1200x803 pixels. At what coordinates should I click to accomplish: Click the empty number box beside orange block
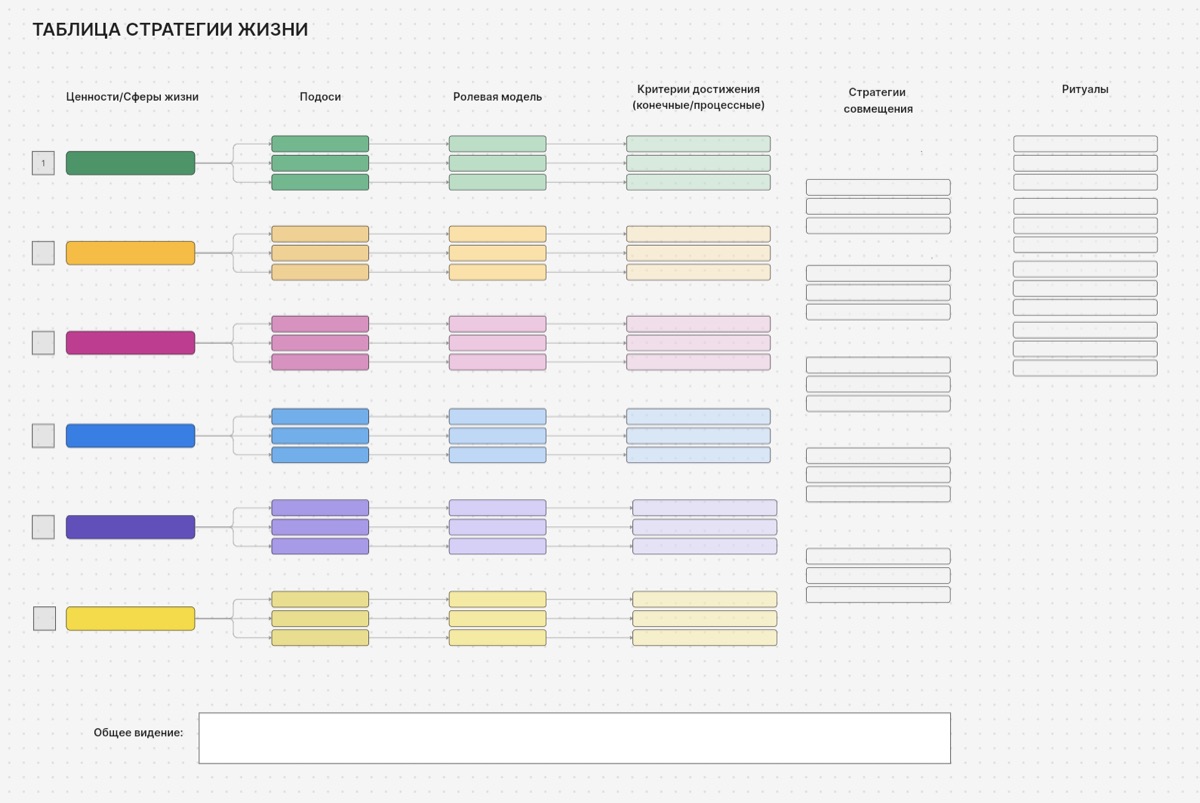pyautogui.click(x=43, y=253)
